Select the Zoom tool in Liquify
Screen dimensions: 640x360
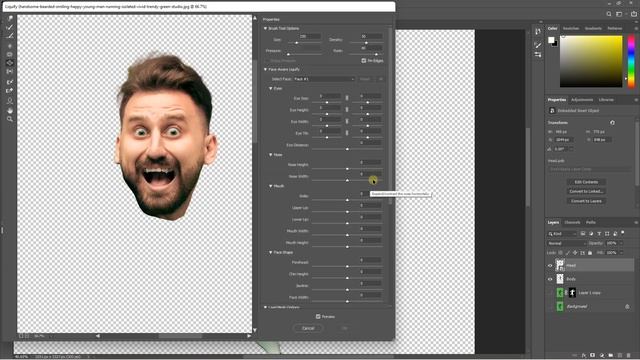click(x=10, y=119)
